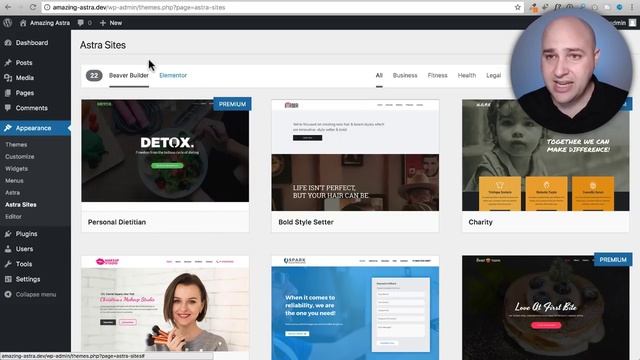Open the Amazing Astra home icon

pos(23,23)
